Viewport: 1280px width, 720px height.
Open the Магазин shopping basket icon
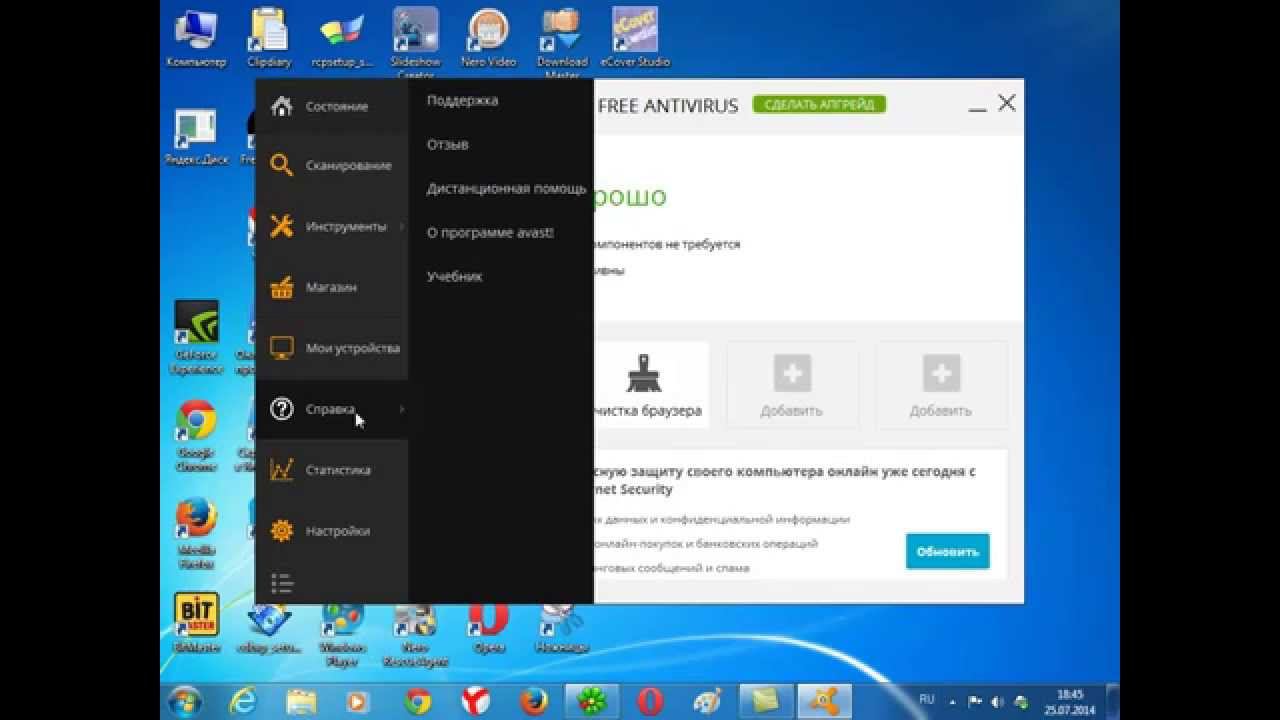point(282,288)
